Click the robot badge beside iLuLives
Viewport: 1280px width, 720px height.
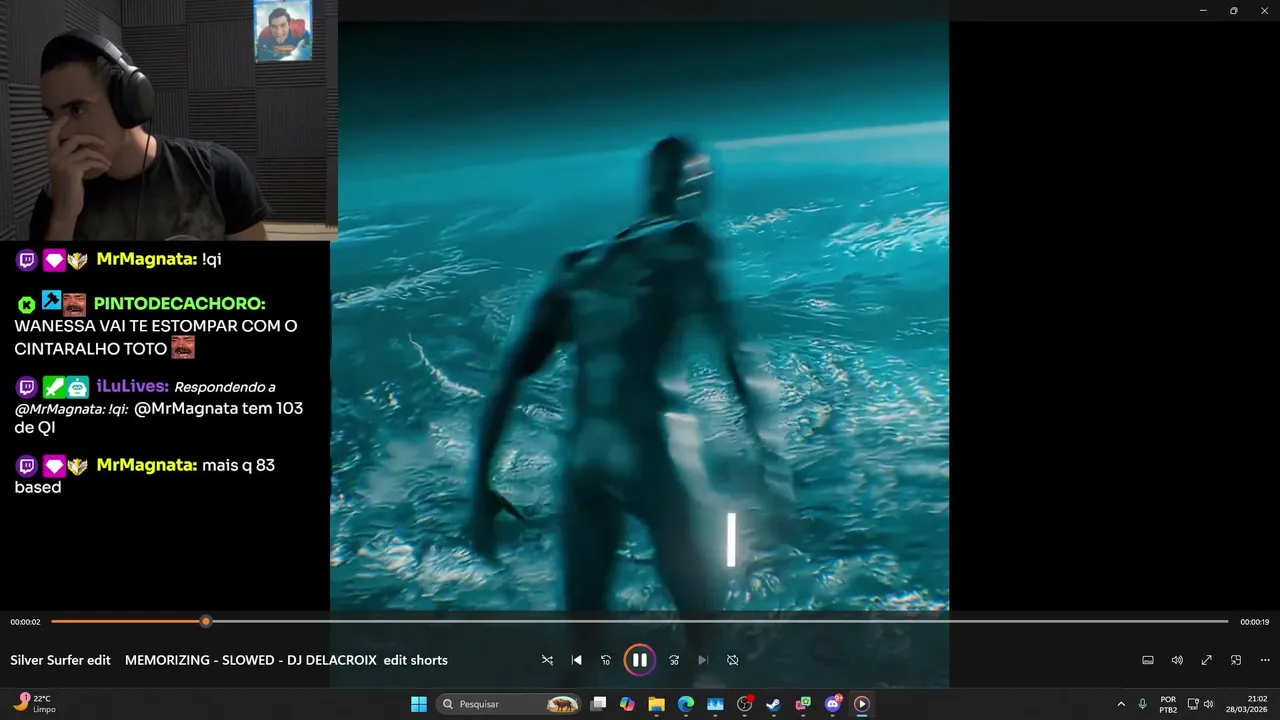78,387
